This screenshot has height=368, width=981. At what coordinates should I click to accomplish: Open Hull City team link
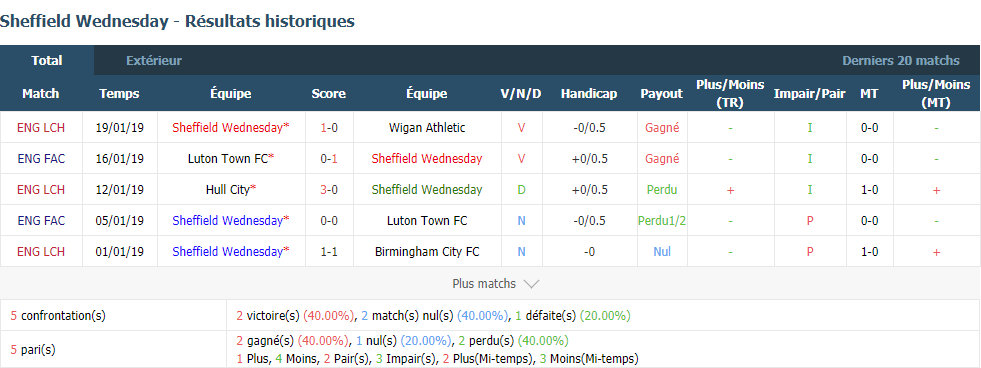228,190
